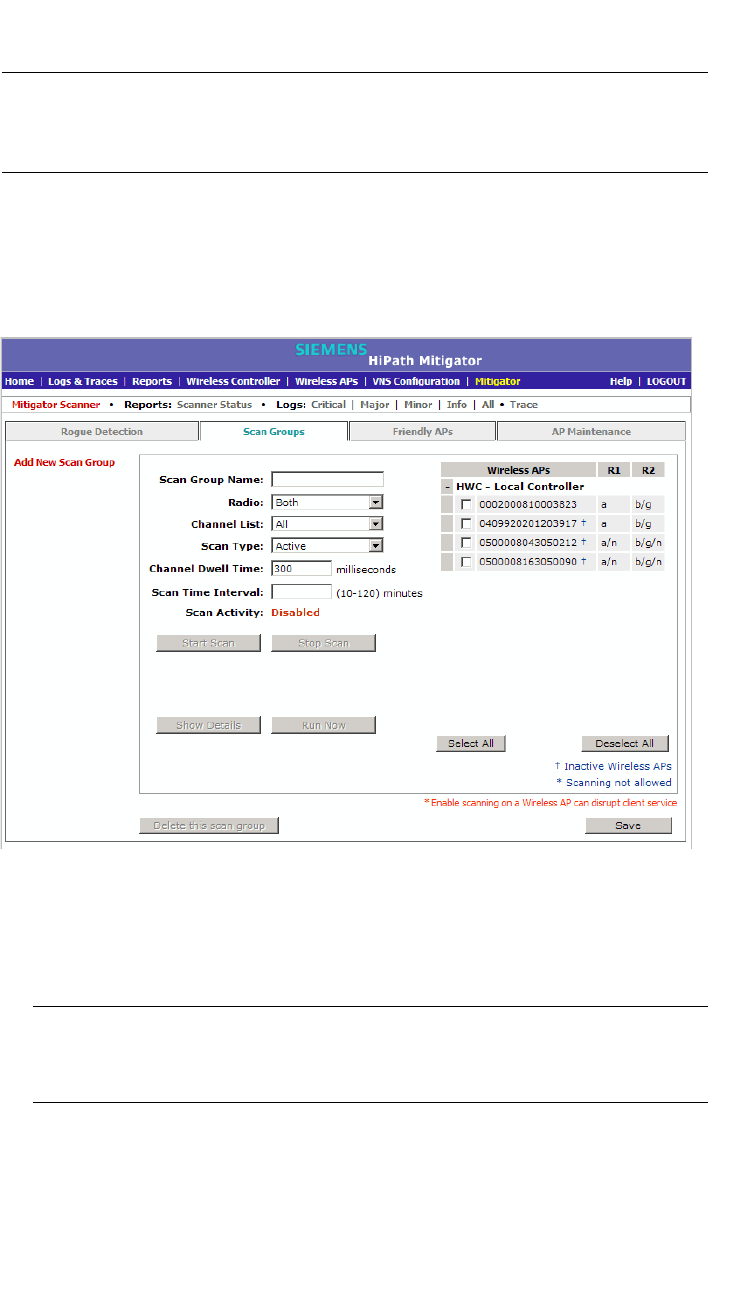The image size is (755, 1314).
Task: Switch to the Friendly APs tab
Action: coord(422,432)
